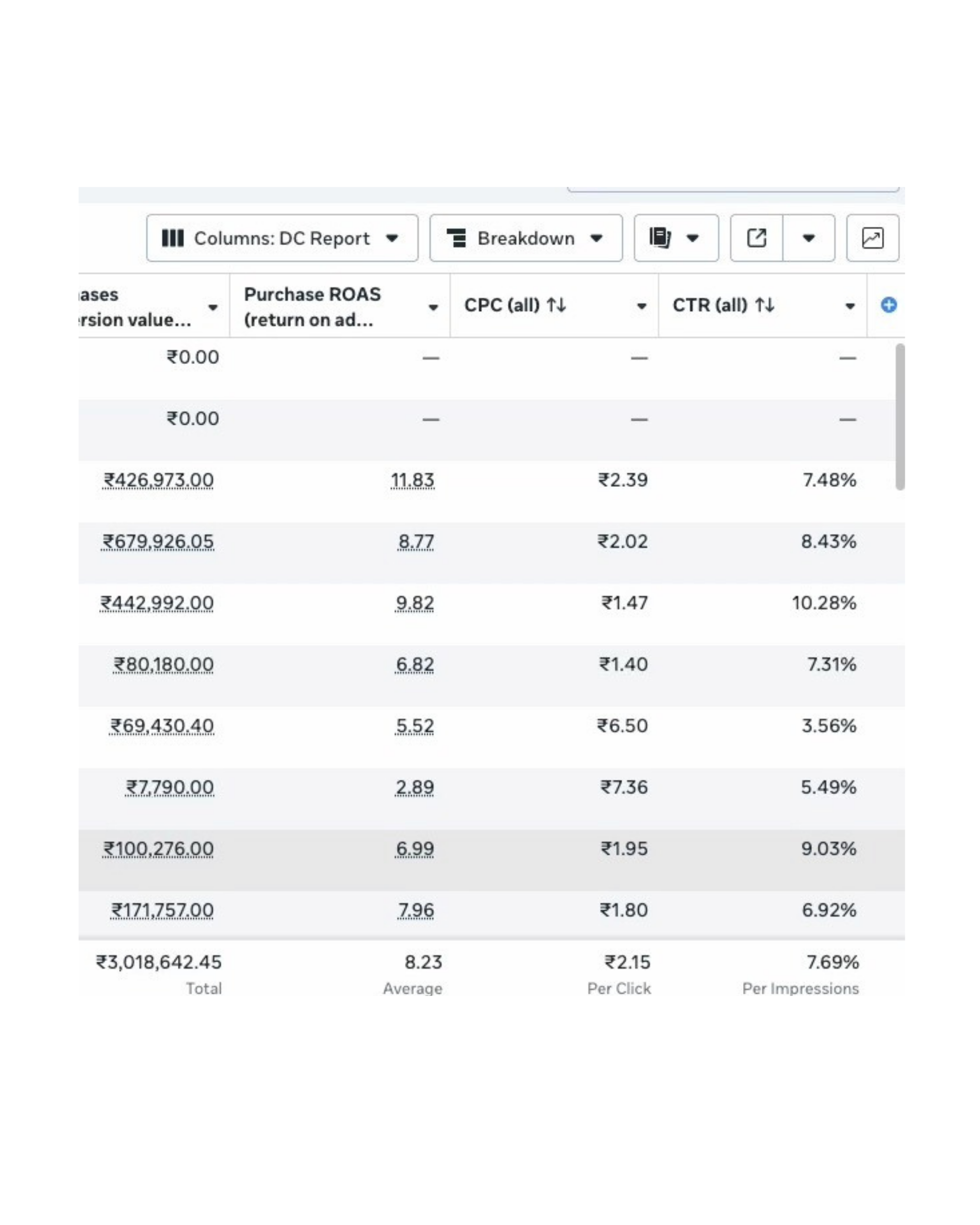Screen dimensions: 980x1225
Task: Click ROAS value 9.82
Action: point(414,603)
